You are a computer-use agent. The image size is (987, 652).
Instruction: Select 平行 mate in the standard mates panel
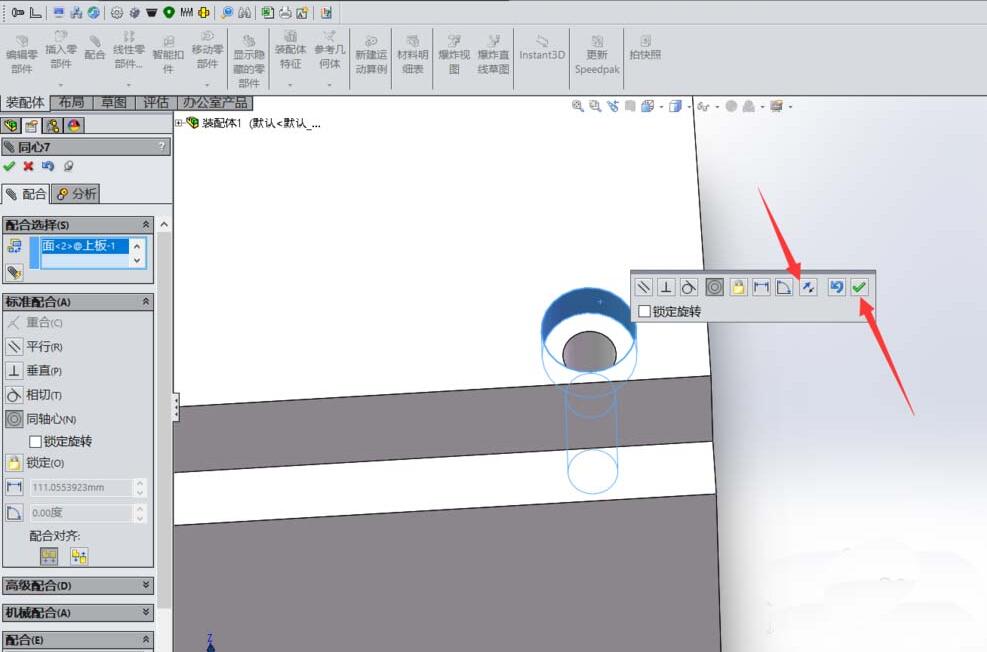(x=38, y=347)
